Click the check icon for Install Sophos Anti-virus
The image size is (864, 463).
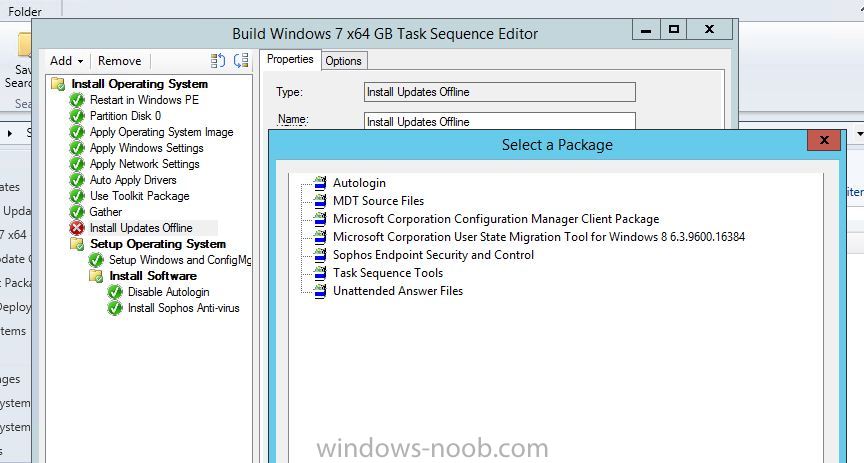coord(115,308)
